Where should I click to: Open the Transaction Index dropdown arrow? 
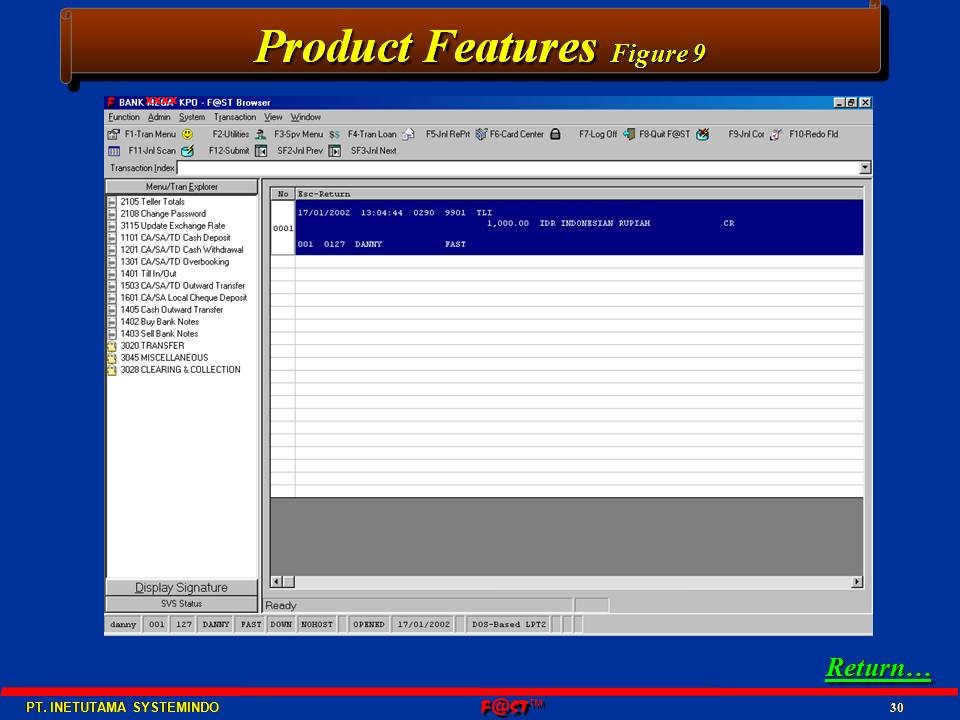click(864, 168)
